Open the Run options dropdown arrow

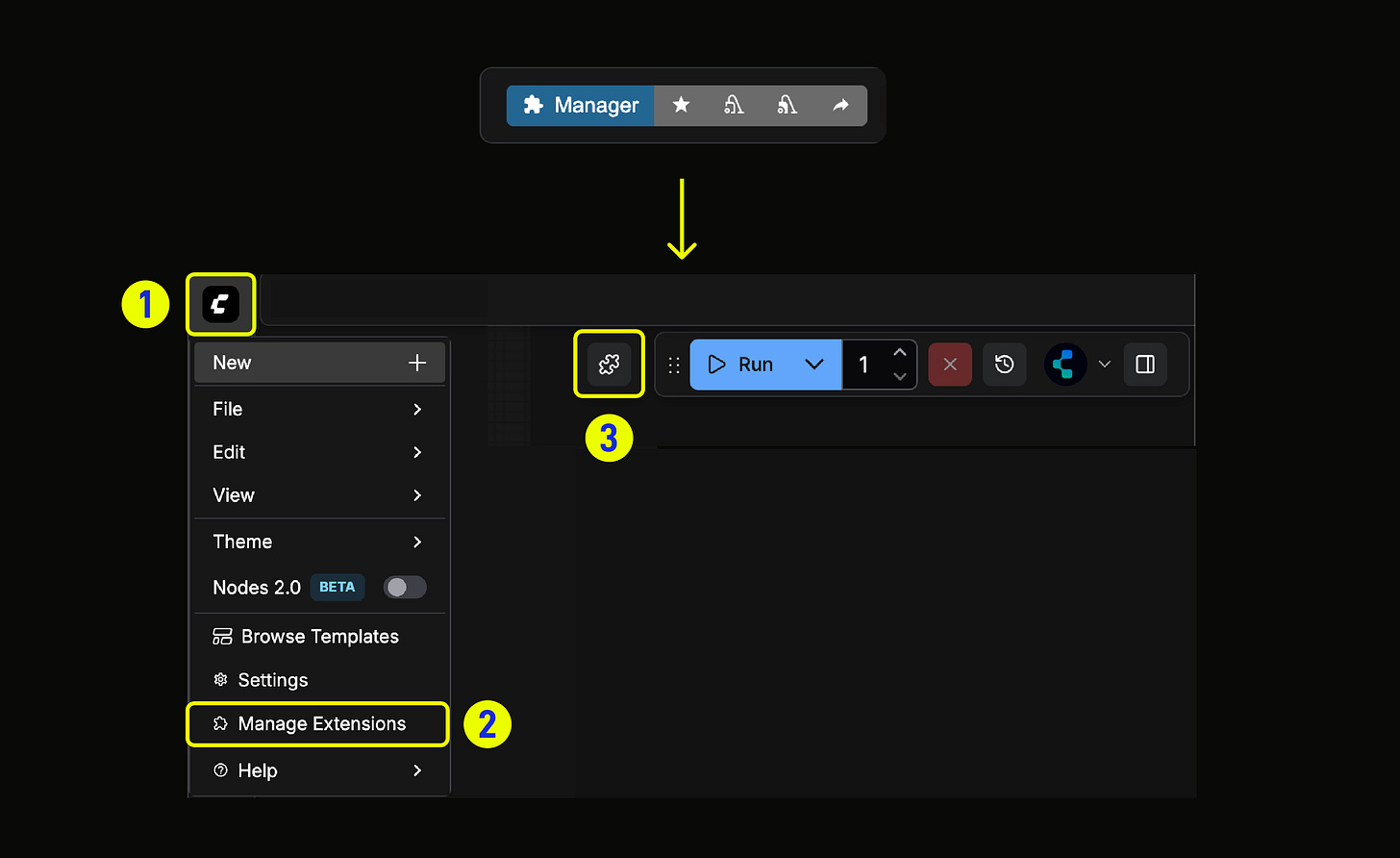coord(814,365)
